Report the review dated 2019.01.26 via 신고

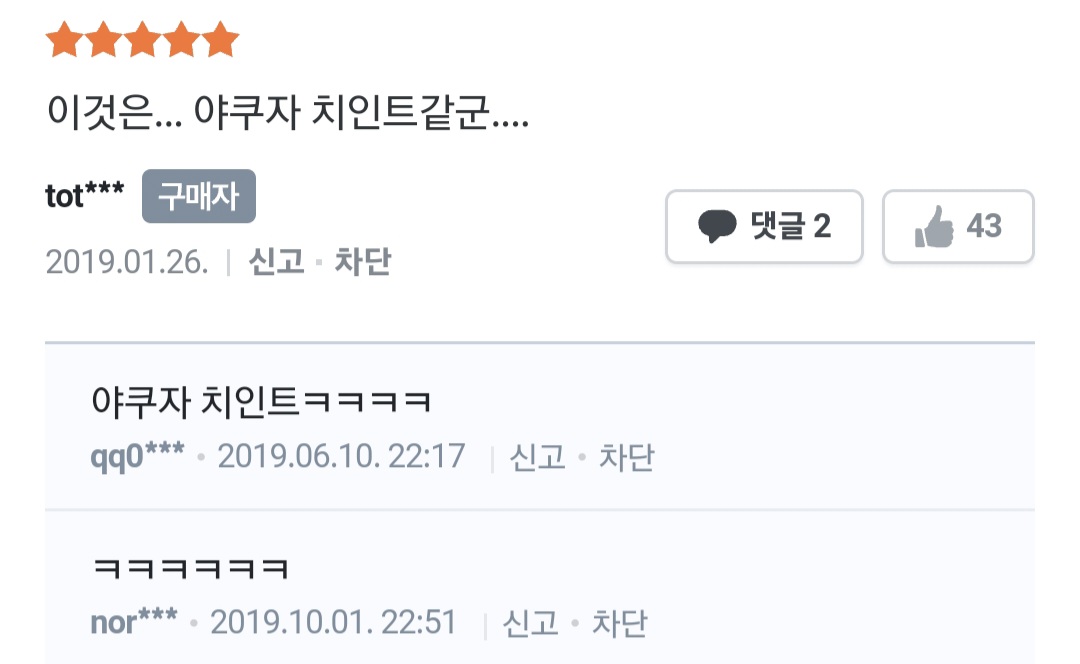tap(276, 262)
